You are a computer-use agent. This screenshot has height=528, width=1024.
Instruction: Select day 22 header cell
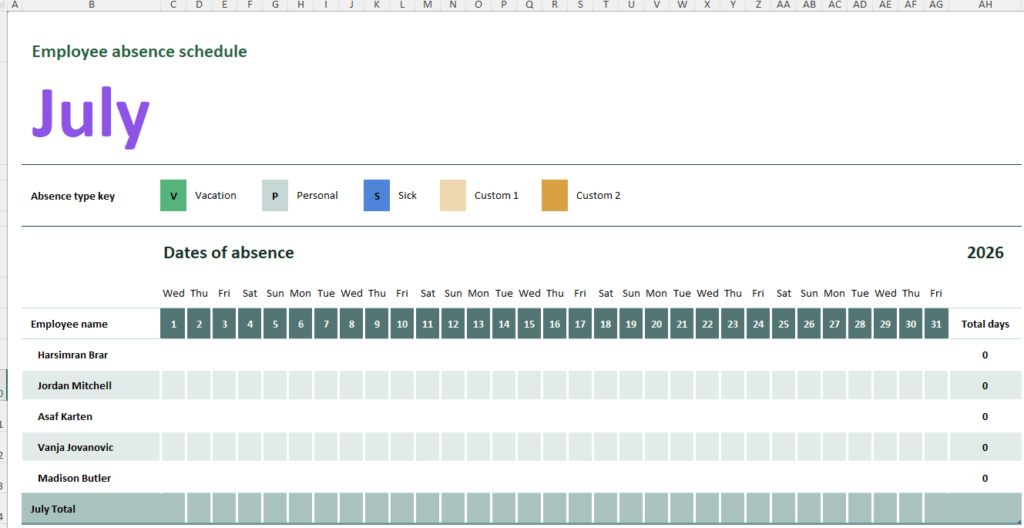[707, 324]
